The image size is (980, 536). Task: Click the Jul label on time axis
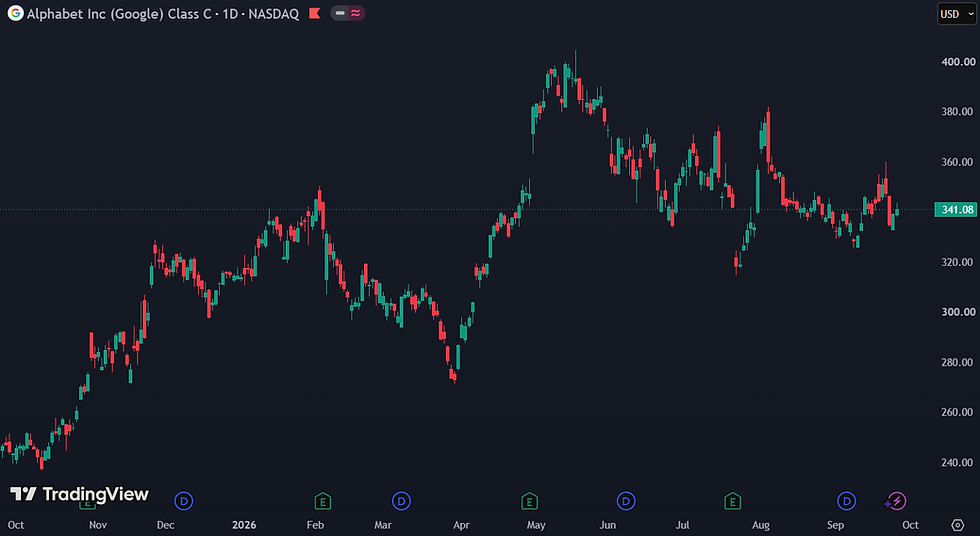(x=682, y=525)
